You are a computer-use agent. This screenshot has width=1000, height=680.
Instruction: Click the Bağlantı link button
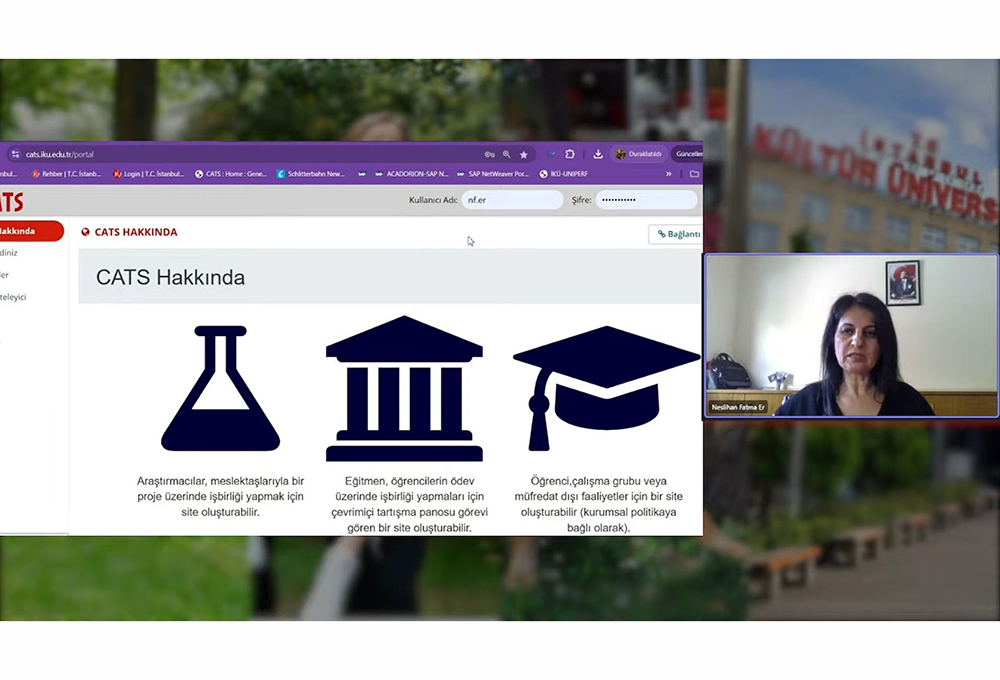677,234
